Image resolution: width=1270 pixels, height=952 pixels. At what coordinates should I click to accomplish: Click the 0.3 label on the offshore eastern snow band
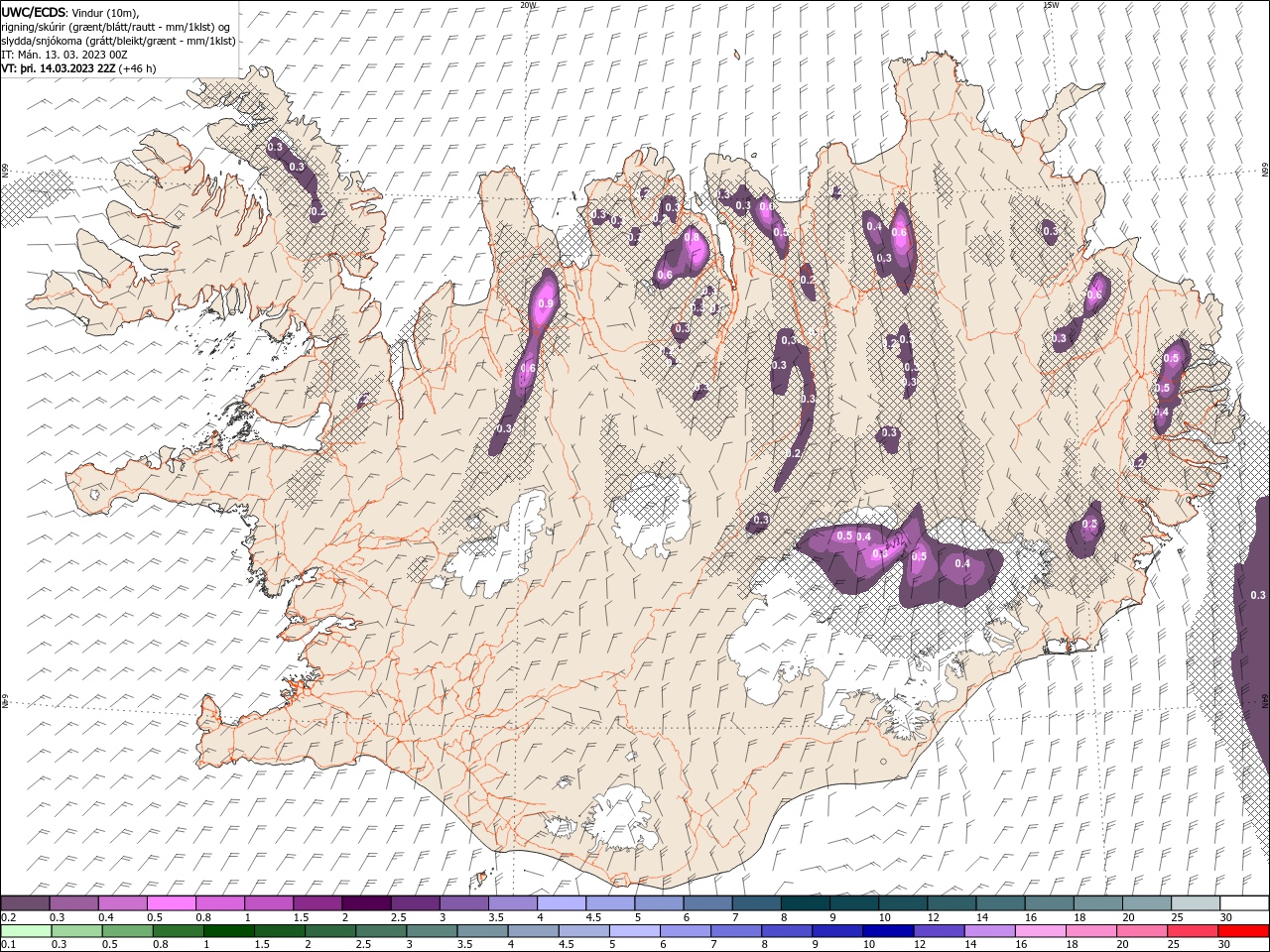[1258, 595]
